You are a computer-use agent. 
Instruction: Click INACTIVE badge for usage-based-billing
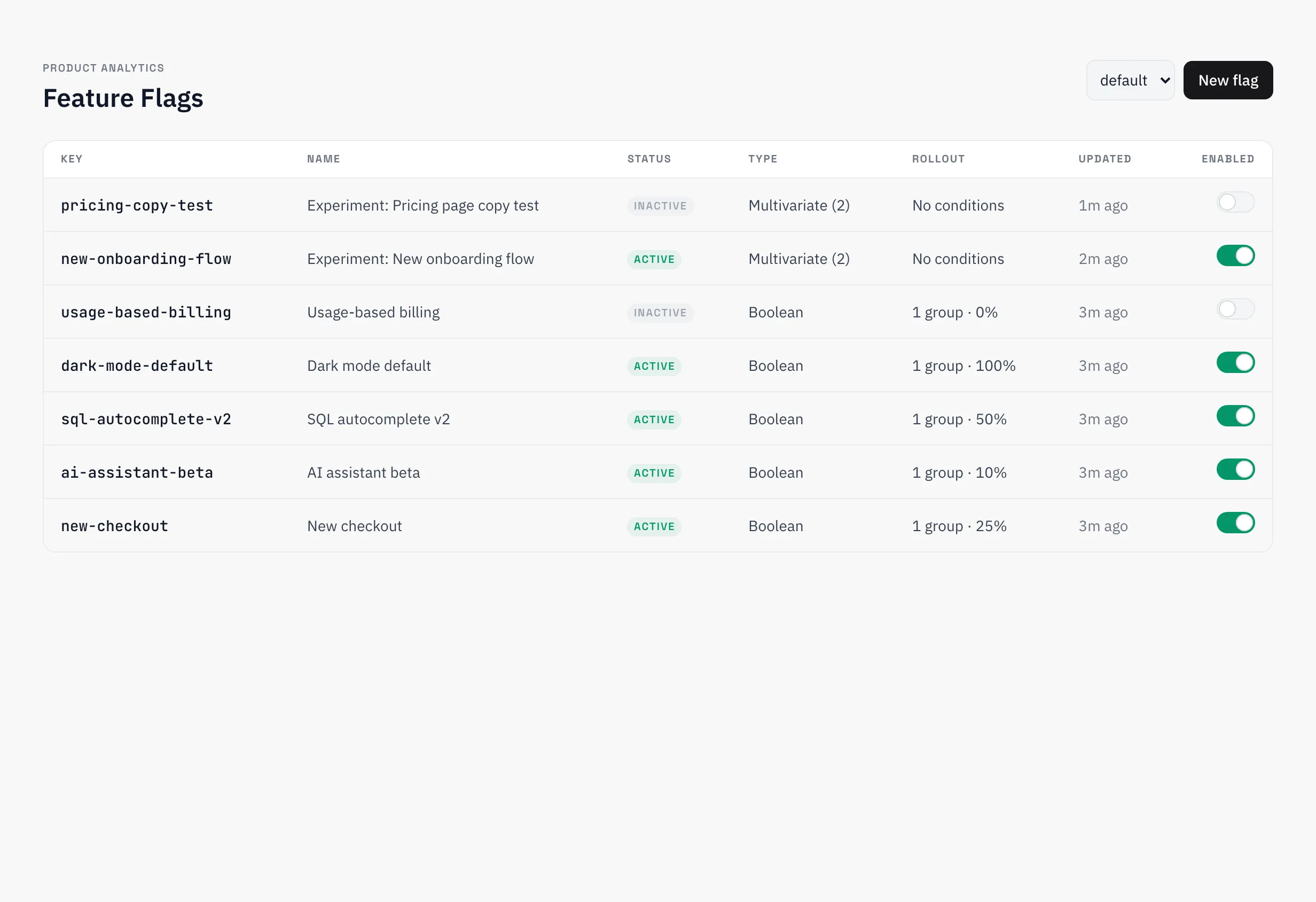pos(660,313)
